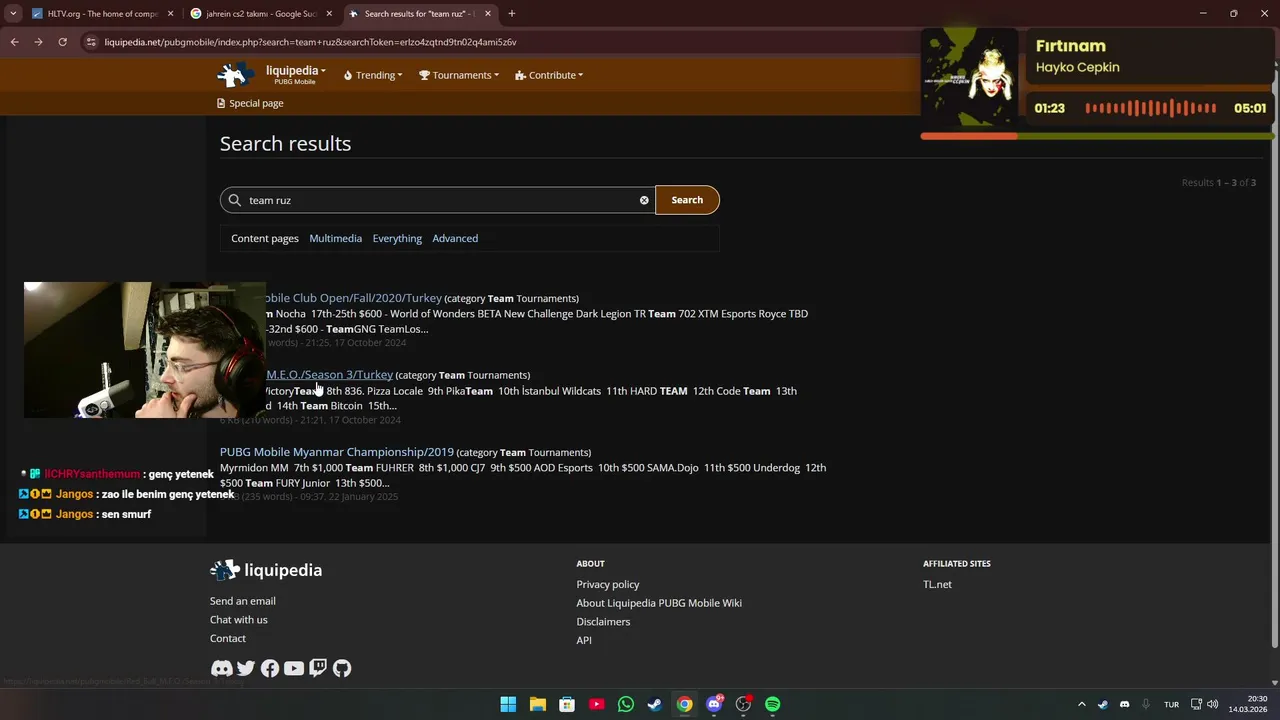Close the jahrein cs2 takımı Google tab

point(329,14)
